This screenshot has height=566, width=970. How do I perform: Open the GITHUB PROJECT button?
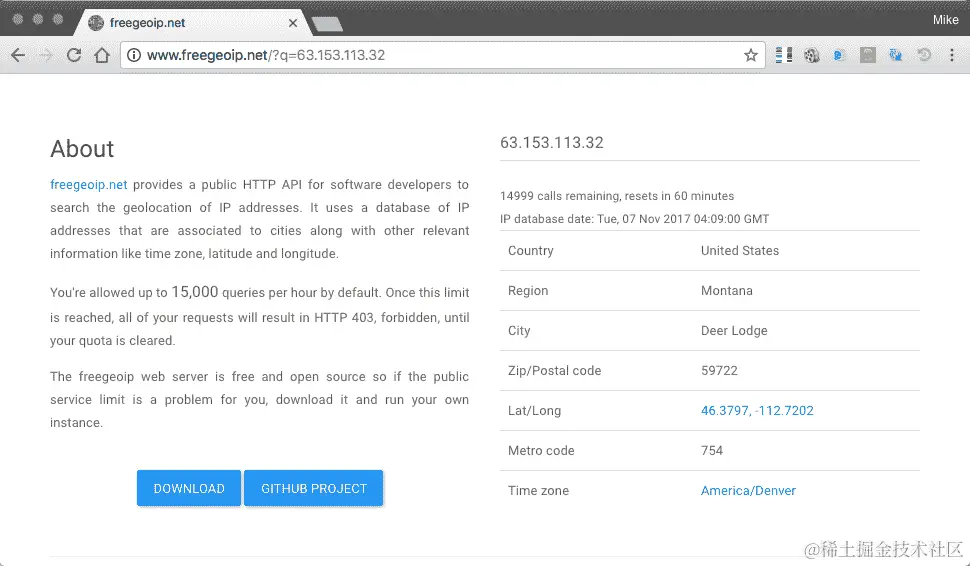click(x=314, y=488)
